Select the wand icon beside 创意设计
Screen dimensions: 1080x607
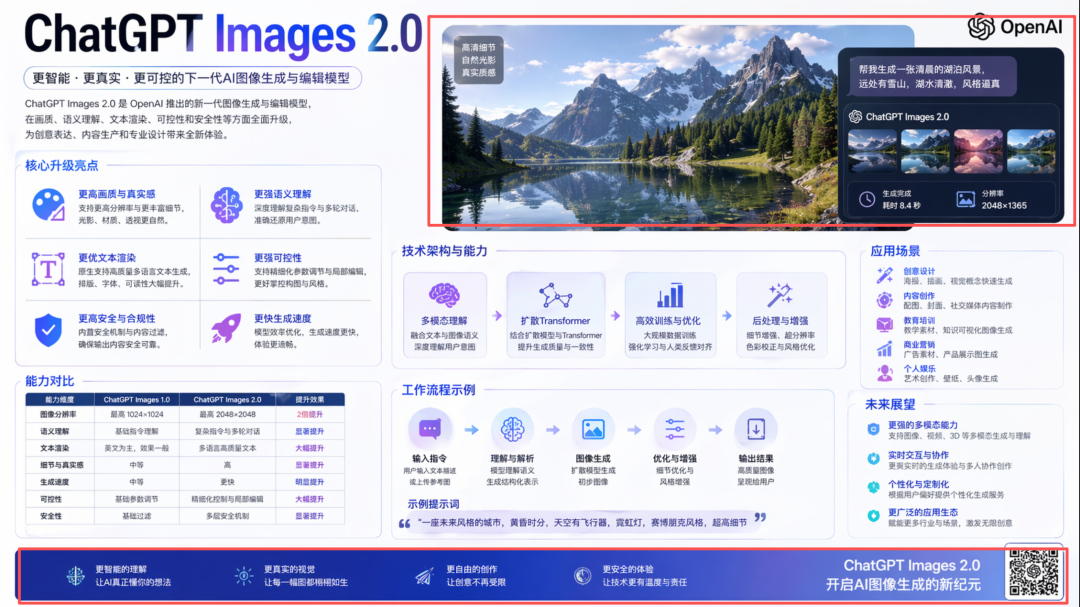[884, 276]
